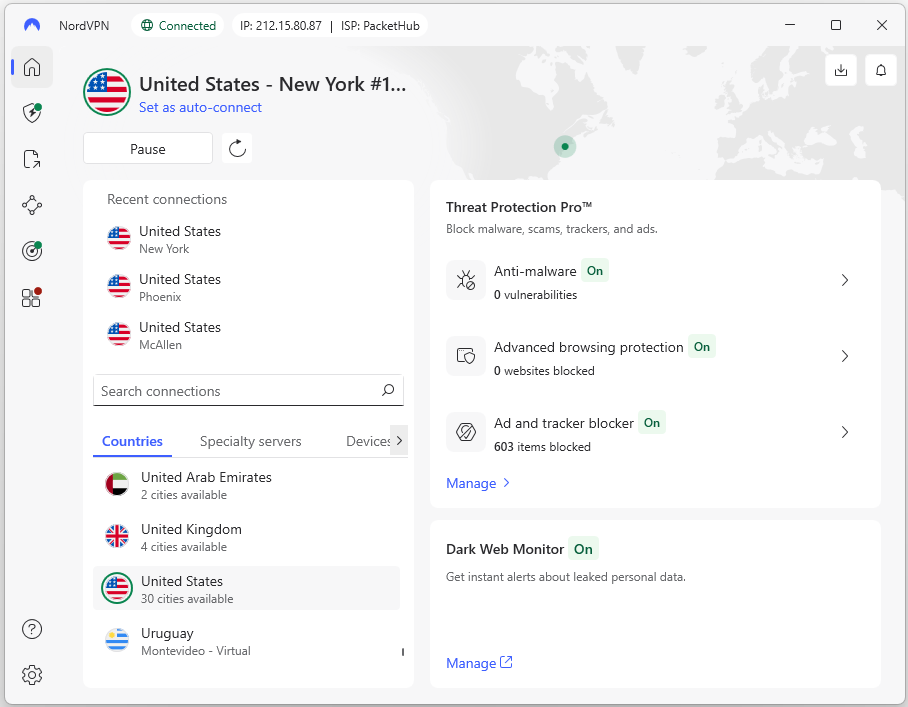Click the 0 websites blocked text
Viewport: 908px width, 707px height.
coord(544,371)
